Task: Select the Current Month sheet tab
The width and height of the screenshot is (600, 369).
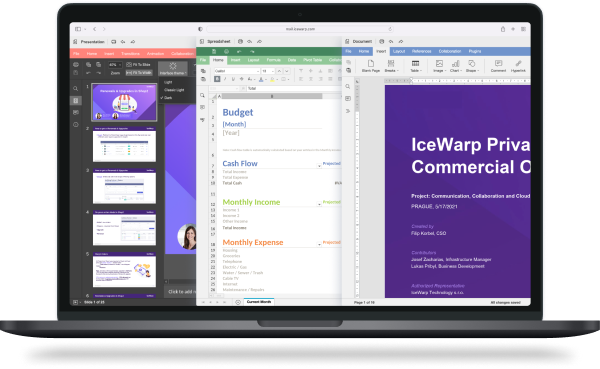Action: (x=259, y=302)
